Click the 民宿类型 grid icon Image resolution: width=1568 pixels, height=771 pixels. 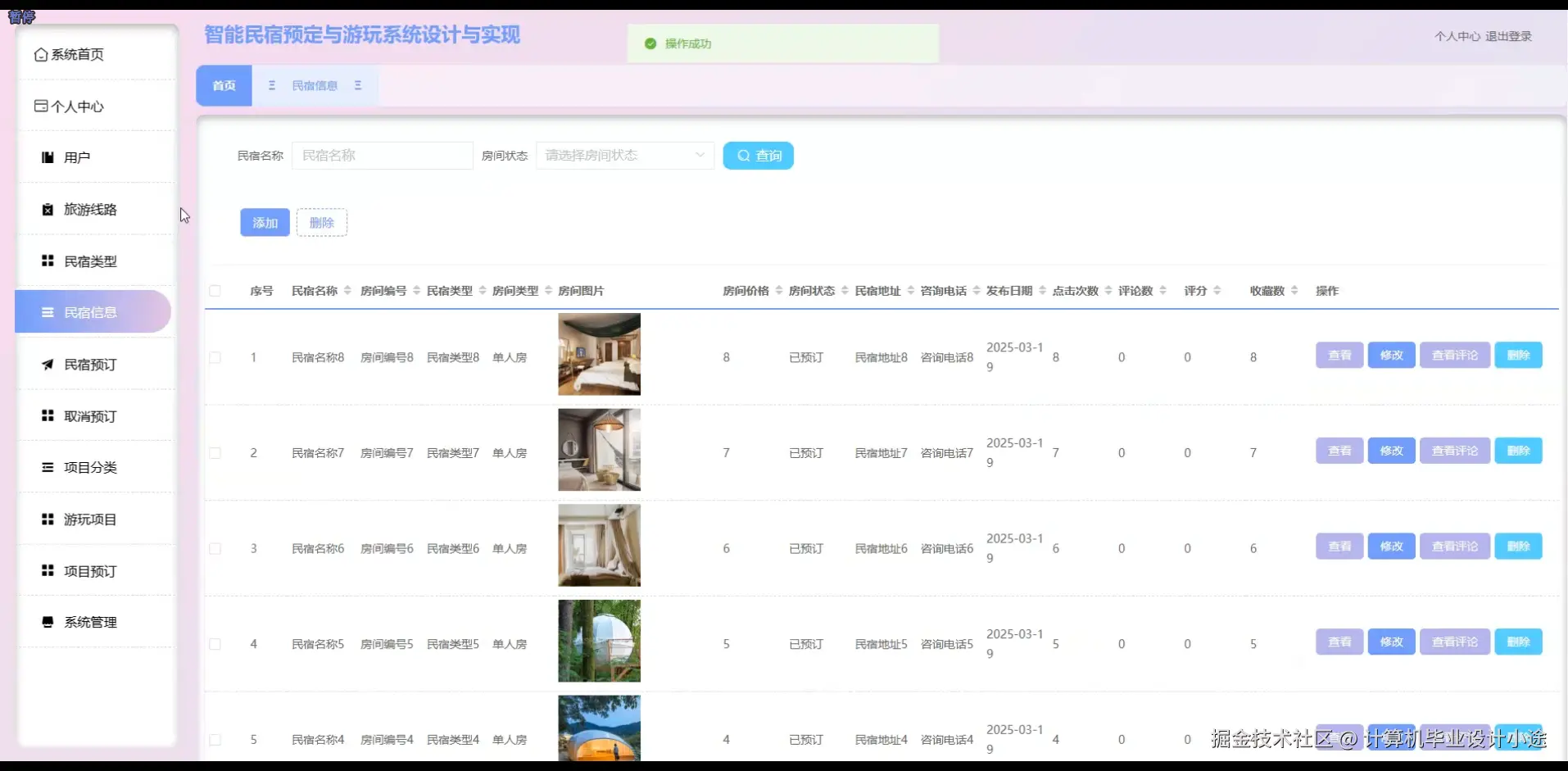pyautogui.click(x=48, y=261)
